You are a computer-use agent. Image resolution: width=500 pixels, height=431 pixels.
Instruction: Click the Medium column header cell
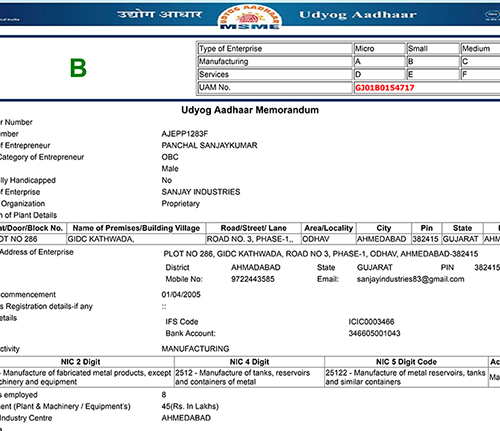click(x=480, y=49)
